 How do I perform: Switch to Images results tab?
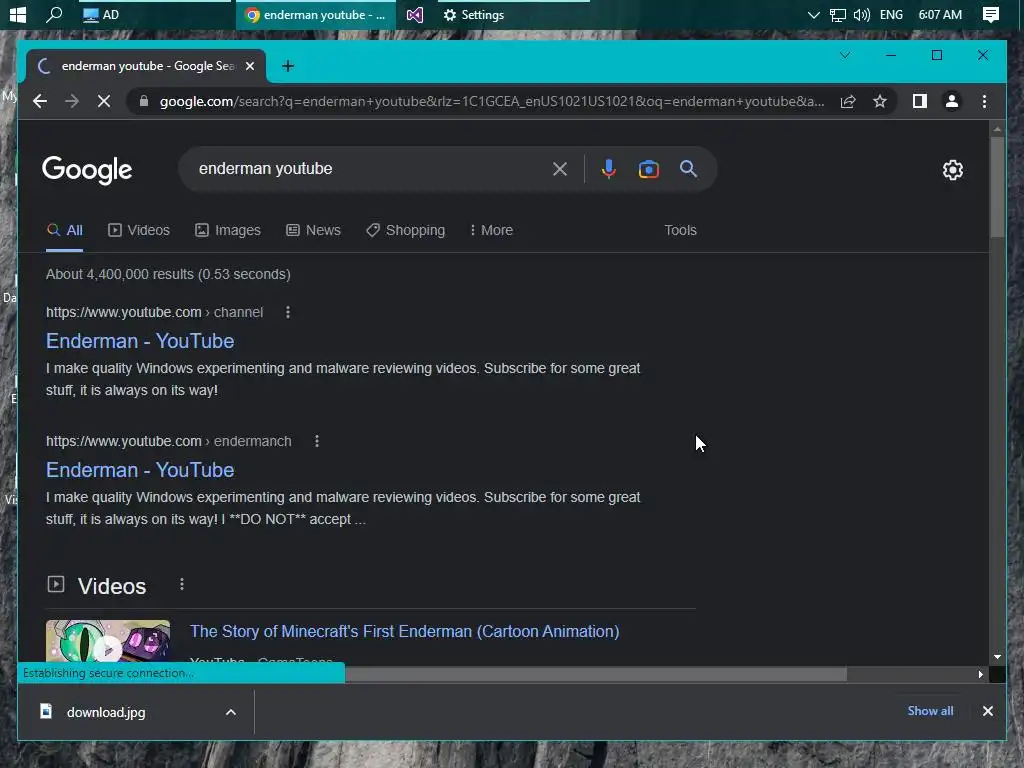pyautogui.click(x=227, y=231)
